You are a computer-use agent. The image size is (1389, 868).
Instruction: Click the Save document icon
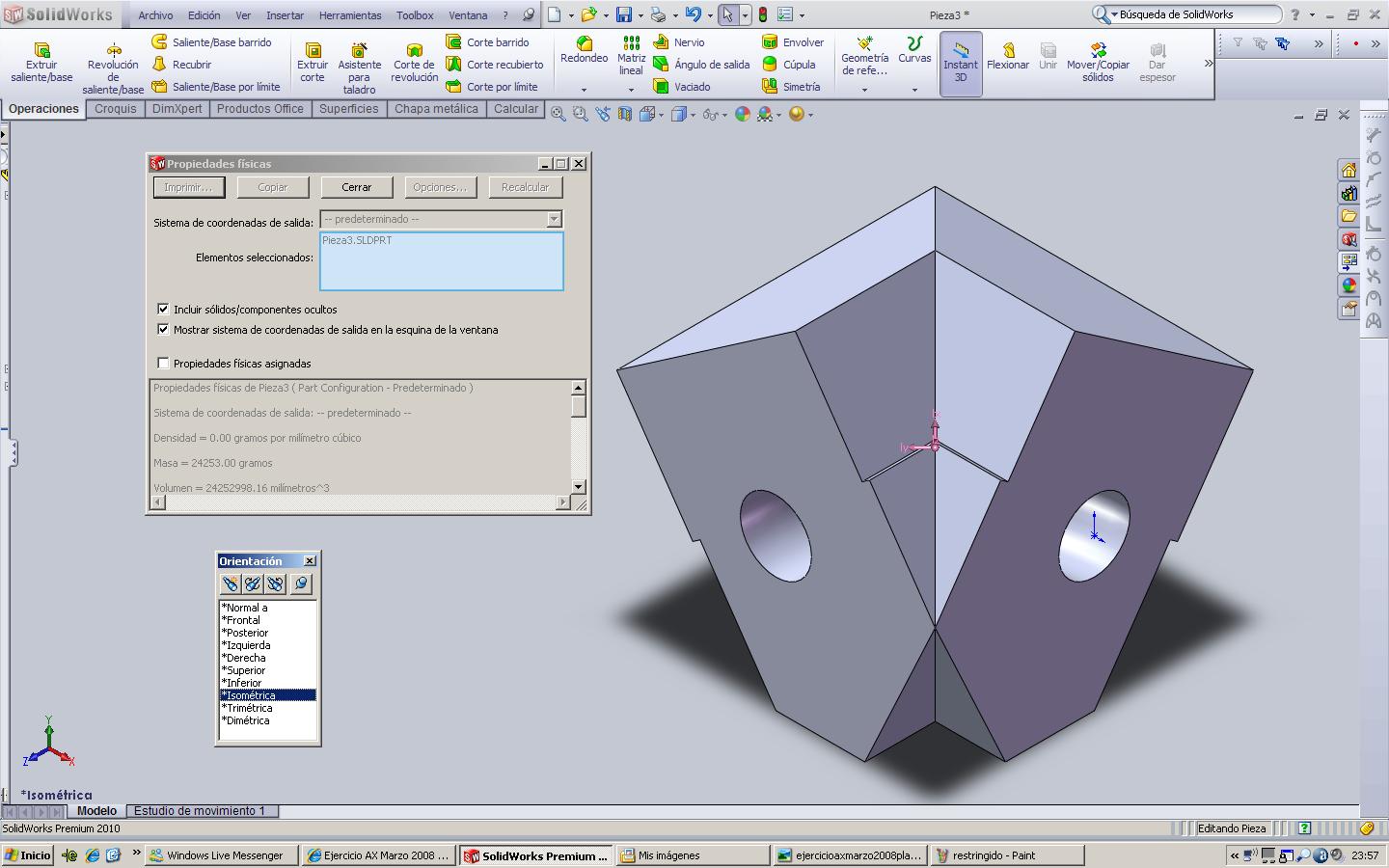click(624, 14)
